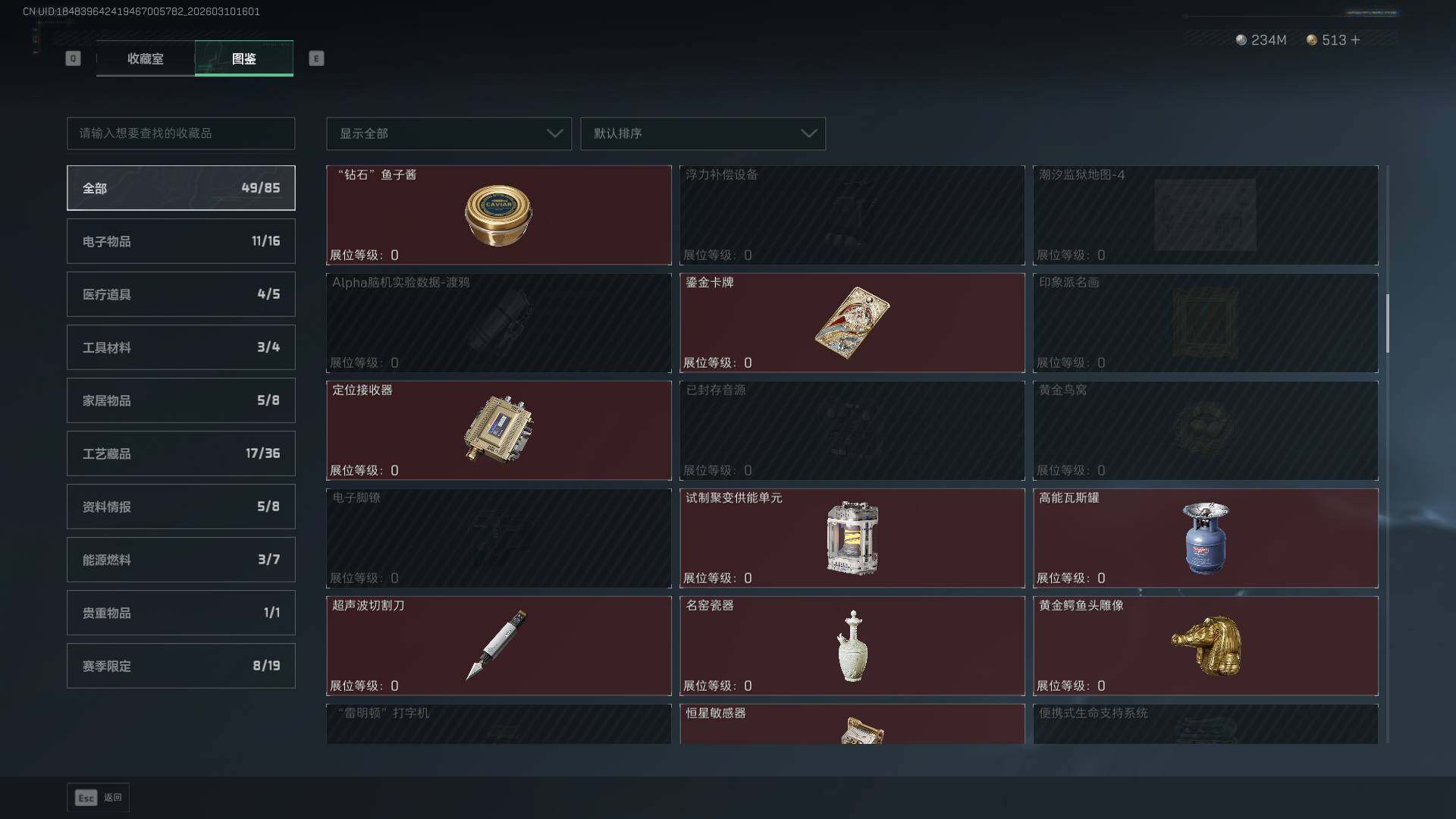Click the Esc 返回 button
The width and height of the screenshot is (1456, 819).
pos(98,797)
